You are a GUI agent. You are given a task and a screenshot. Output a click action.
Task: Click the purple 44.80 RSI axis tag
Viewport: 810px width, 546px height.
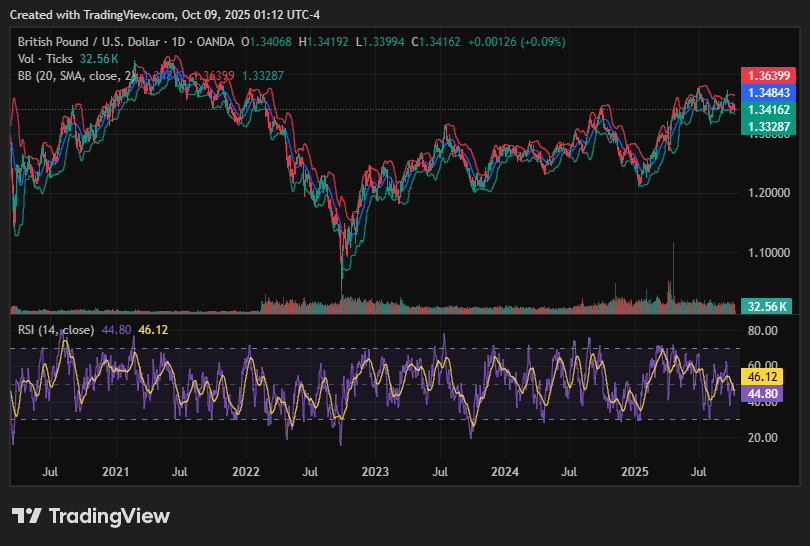(765, 394)
